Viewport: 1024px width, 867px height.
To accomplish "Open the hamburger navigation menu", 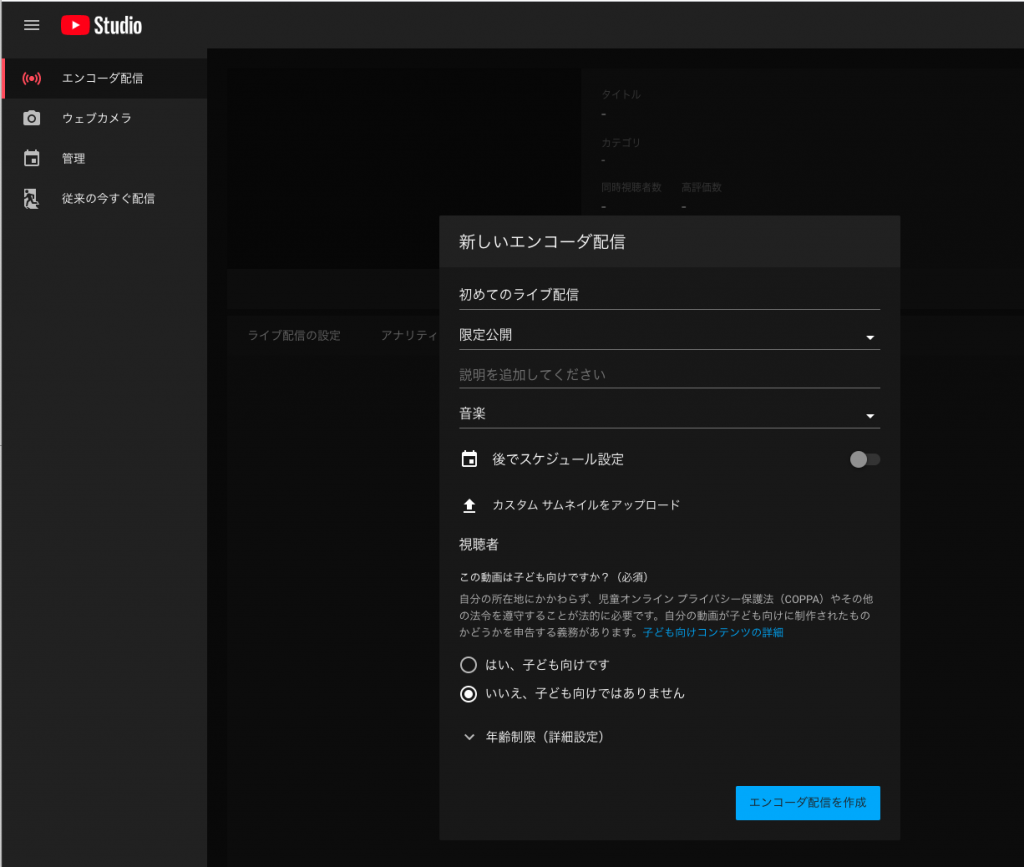I will tap(31, 25).
